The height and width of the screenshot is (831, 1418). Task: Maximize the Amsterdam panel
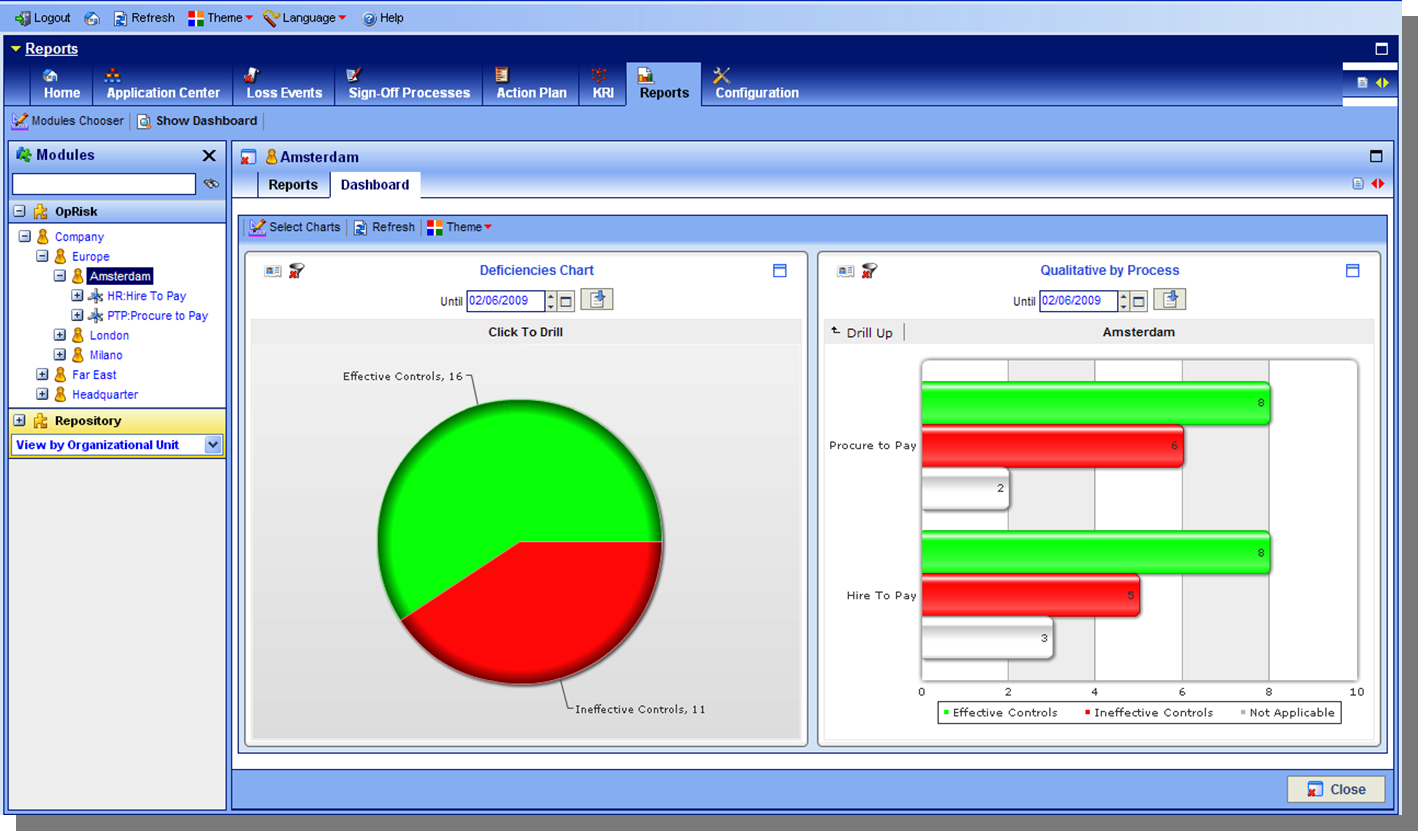(x=1376, y=156)
